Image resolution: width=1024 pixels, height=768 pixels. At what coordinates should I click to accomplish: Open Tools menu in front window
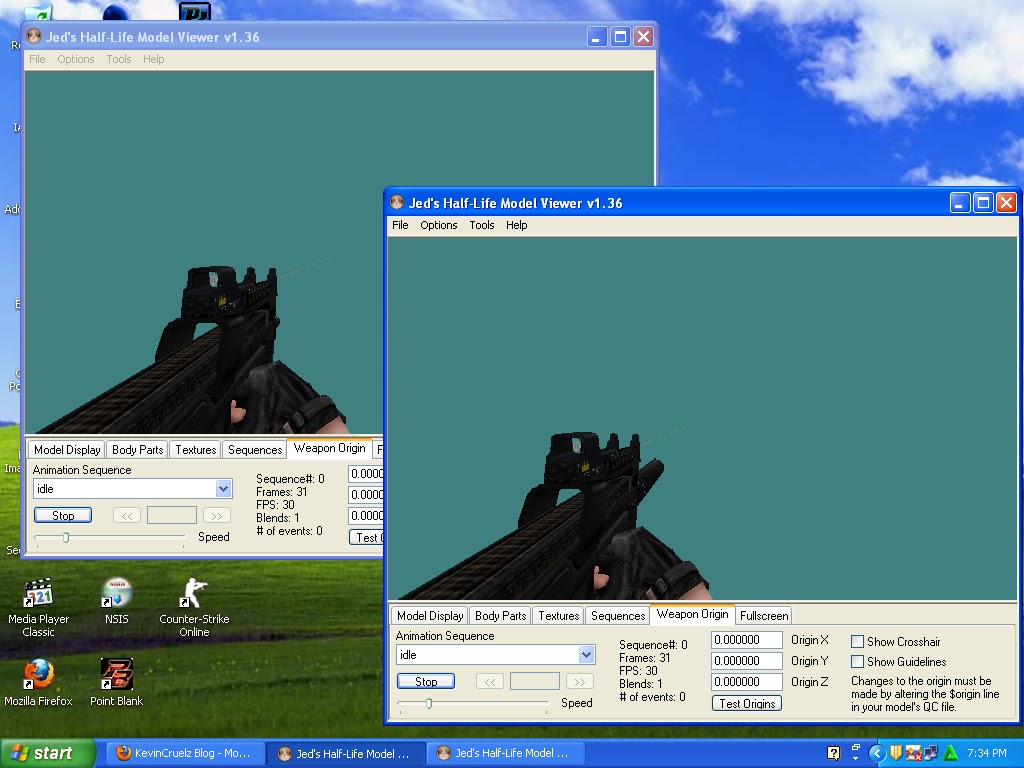481,225
